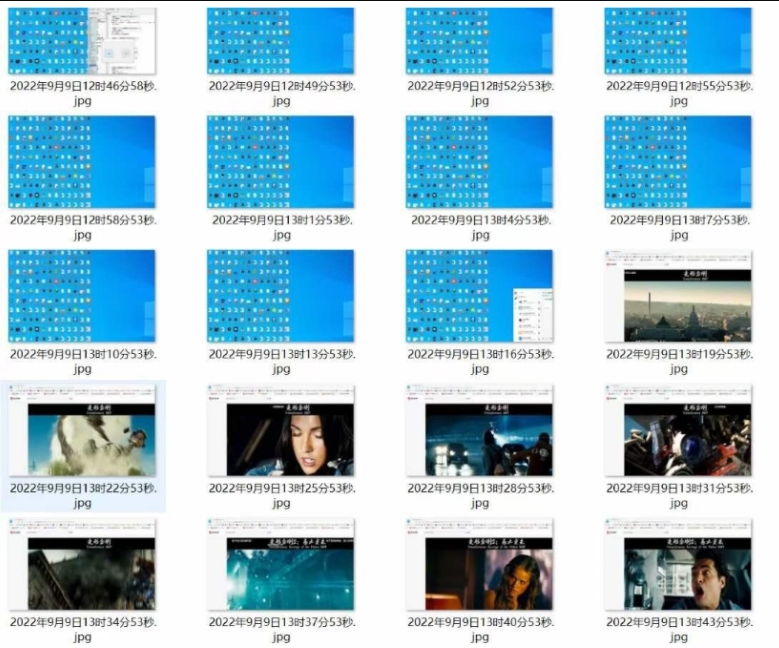Select thumbnail of 2022年9月9日13时22分53秒.jpg
The image size is (779, 648).
point(82,430)
